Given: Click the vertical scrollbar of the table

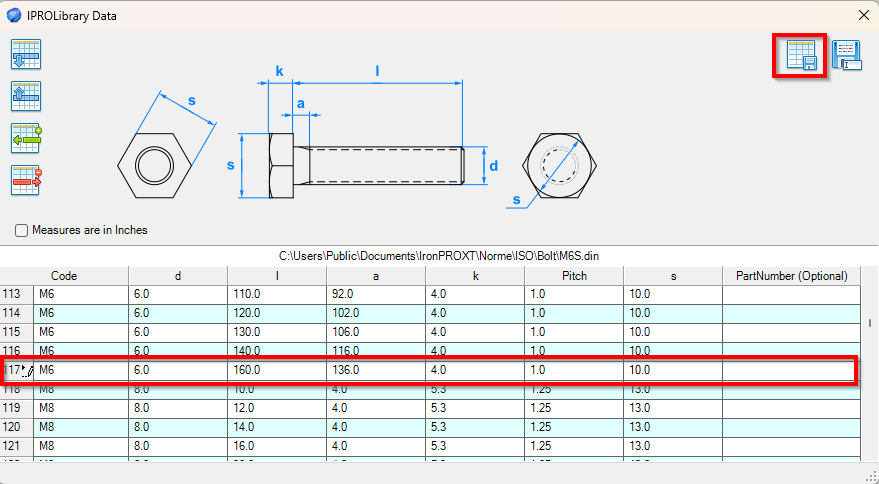Looking at the screenshot, I should [869, 365].
